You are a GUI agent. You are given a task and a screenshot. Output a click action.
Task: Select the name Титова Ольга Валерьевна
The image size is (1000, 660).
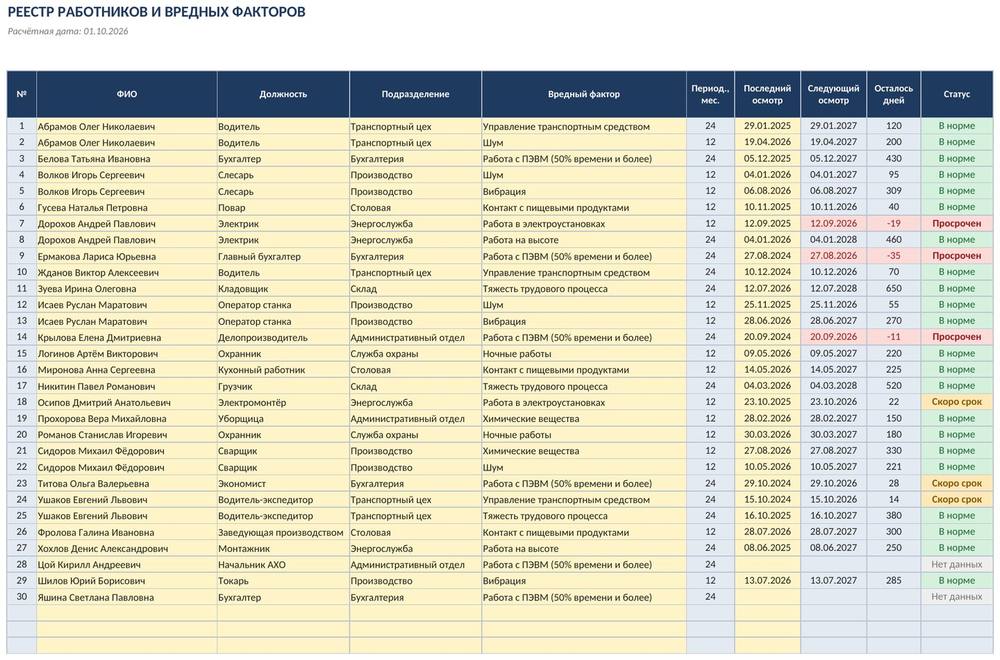(x=93, y=483)
